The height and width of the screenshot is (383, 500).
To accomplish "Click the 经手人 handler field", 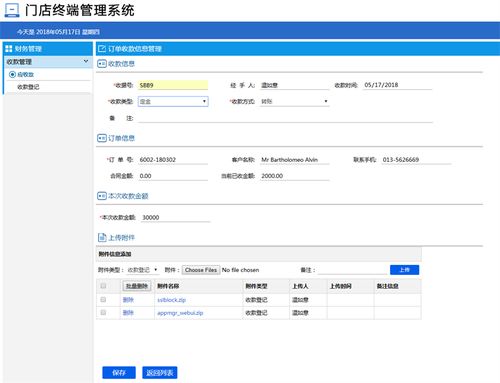I will point(295,85).
